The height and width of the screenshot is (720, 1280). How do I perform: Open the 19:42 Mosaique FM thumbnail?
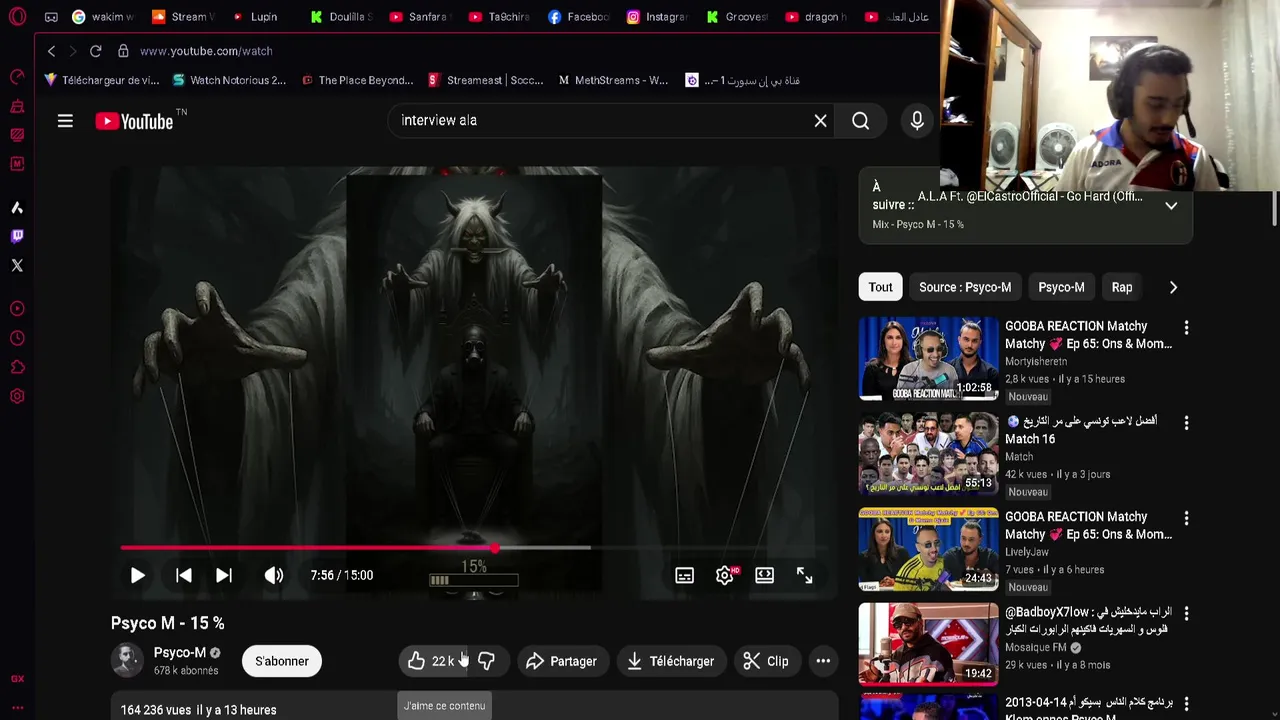click(928, 643)
